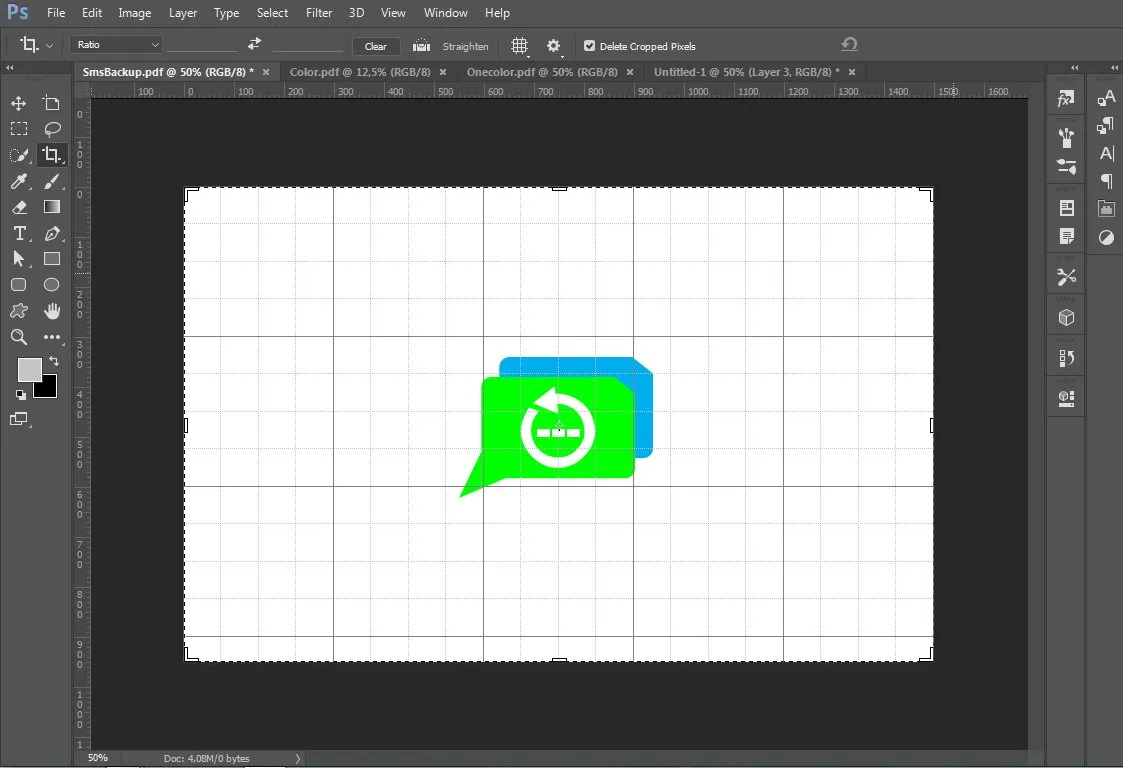Close the Untitled-1 tab

click(852, 72)
